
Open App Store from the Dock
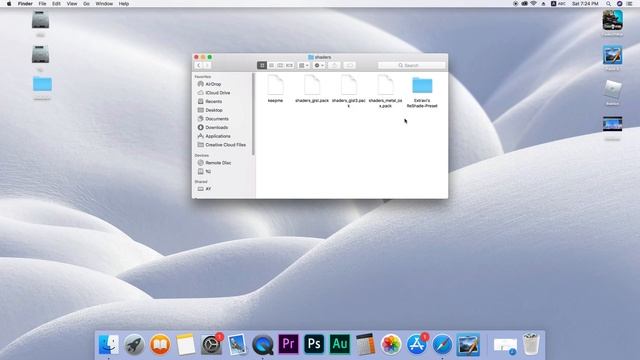click(417, 344)
